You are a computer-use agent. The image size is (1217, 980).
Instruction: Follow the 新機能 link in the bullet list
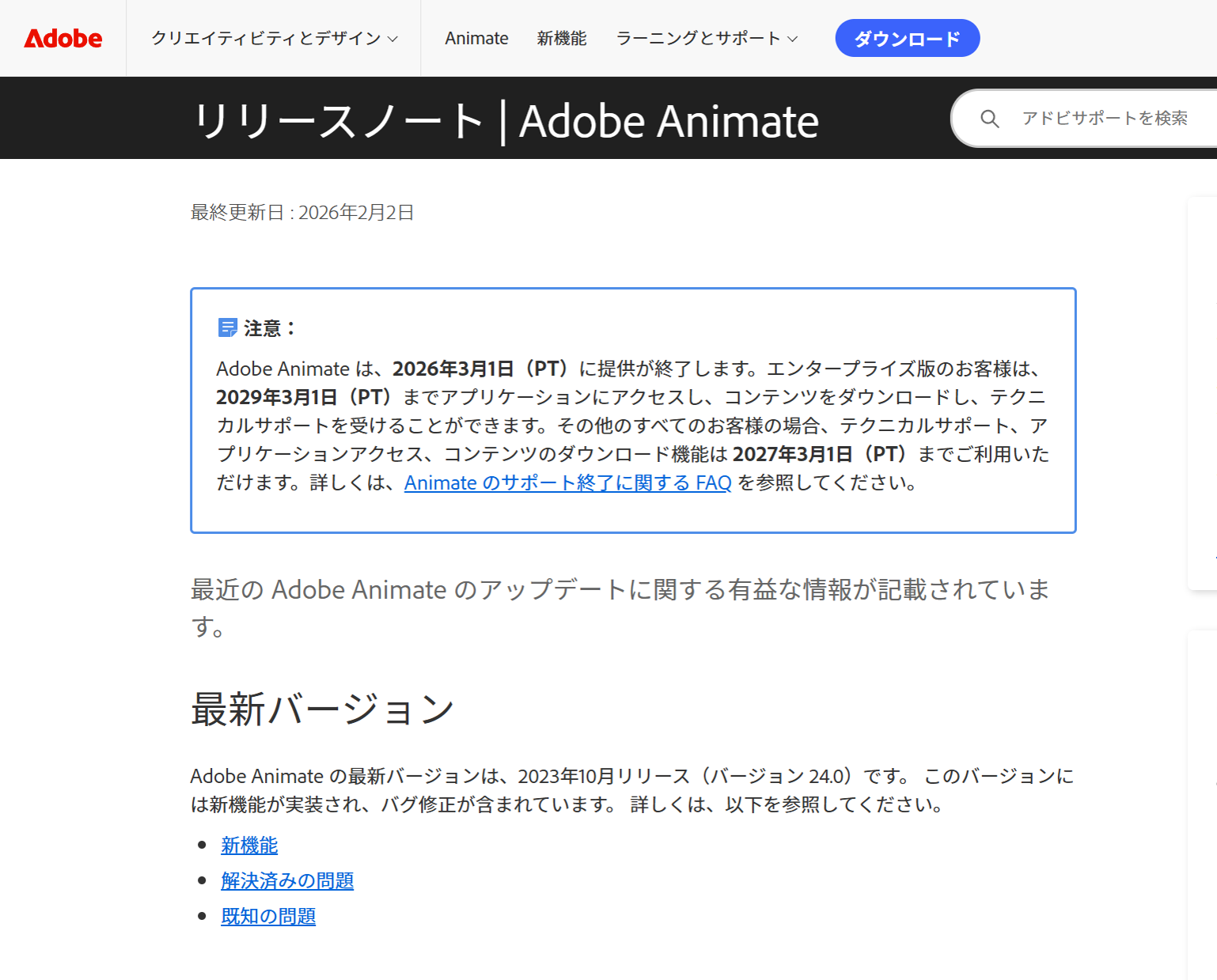coord(249,845)
